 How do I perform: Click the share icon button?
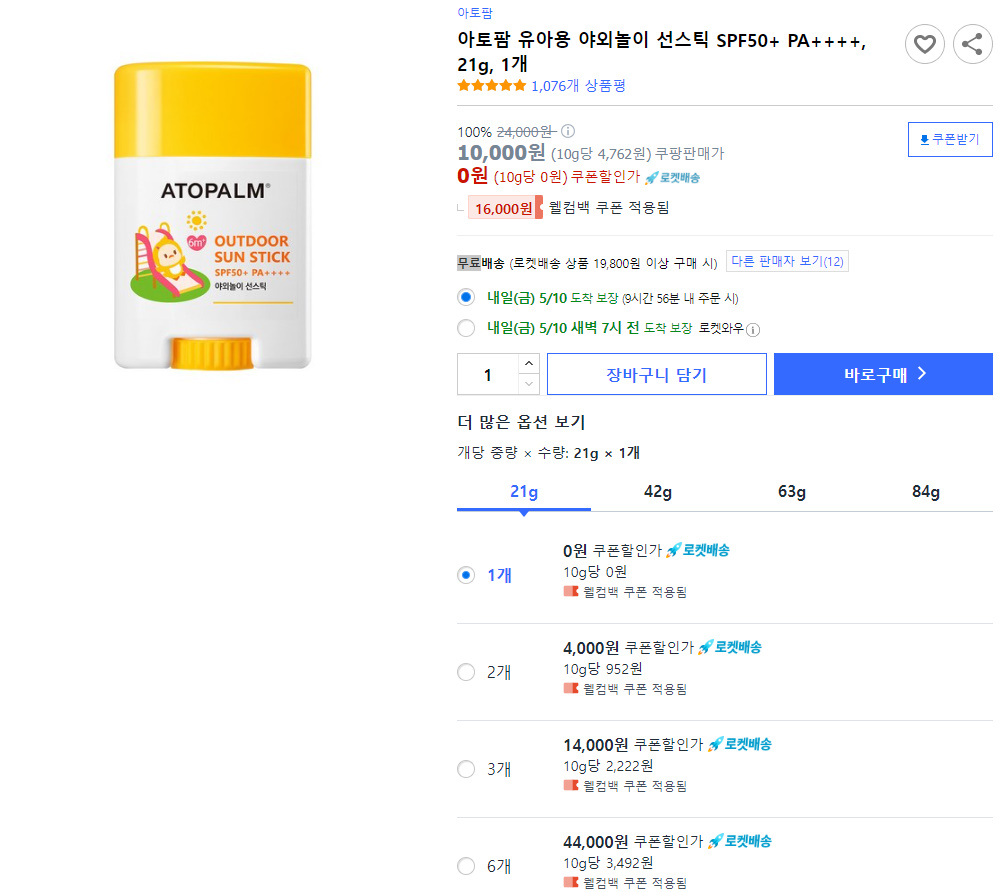972,45
